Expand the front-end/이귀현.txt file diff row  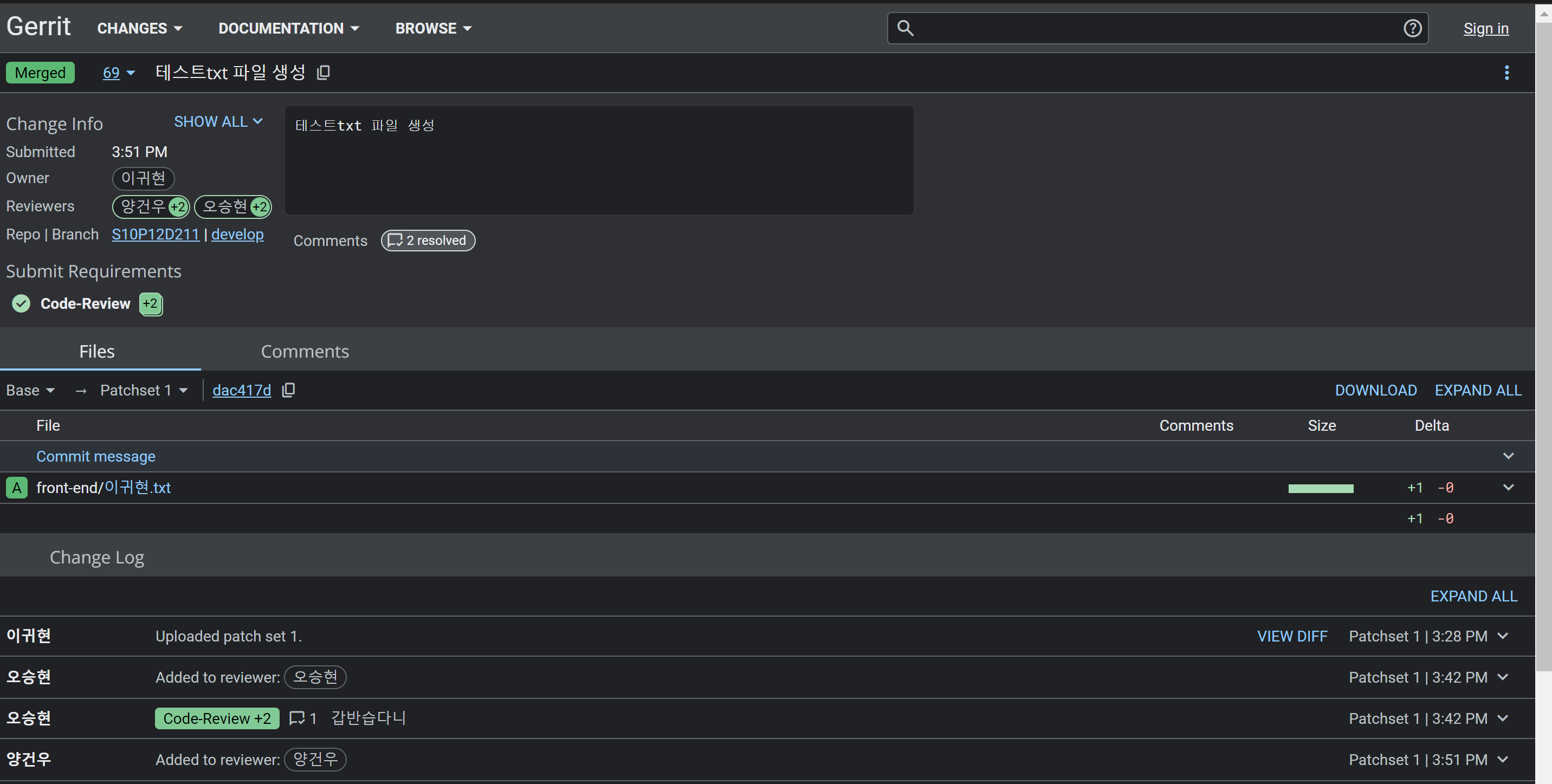[1508, 487]
